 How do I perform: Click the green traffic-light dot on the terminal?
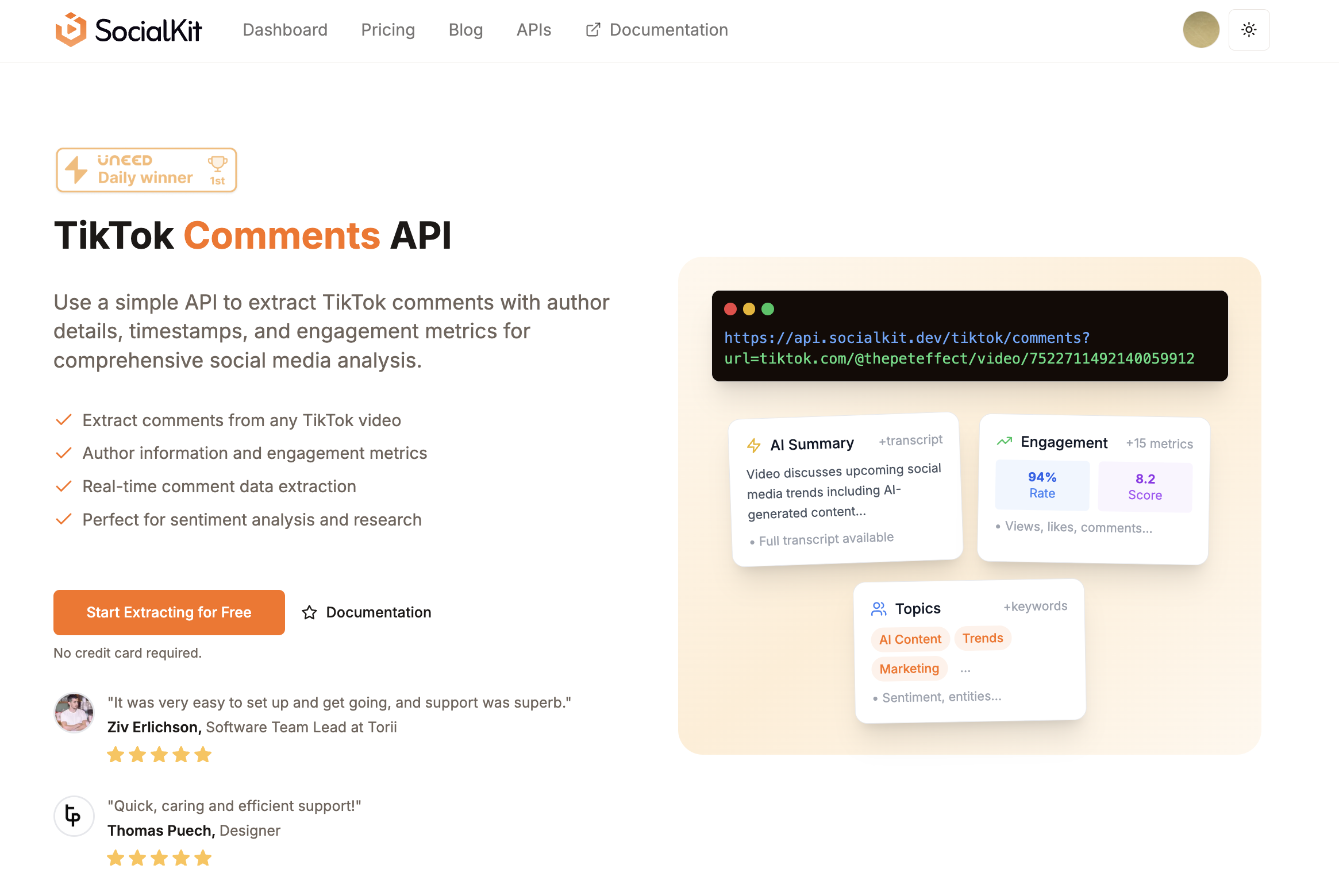(768, 309)
